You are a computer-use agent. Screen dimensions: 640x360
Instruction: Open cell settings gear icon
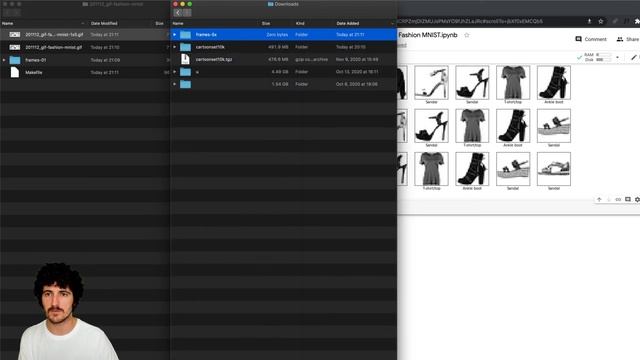click(637, 200)
